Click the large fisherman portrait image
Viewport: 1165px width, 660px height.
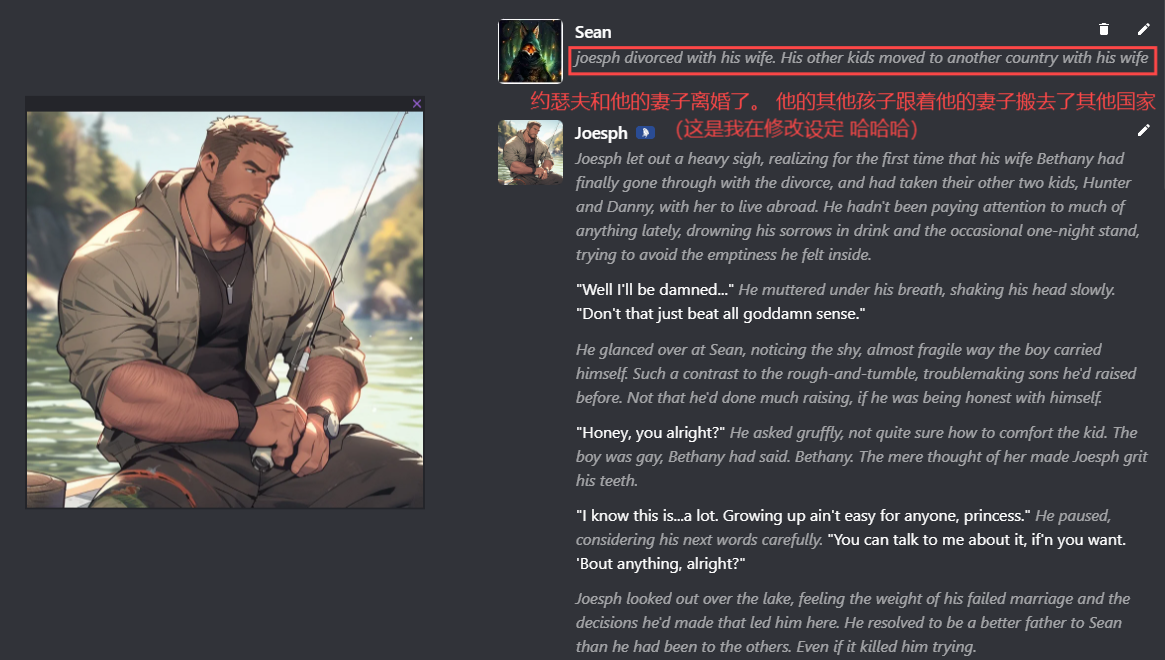[225, 310]
